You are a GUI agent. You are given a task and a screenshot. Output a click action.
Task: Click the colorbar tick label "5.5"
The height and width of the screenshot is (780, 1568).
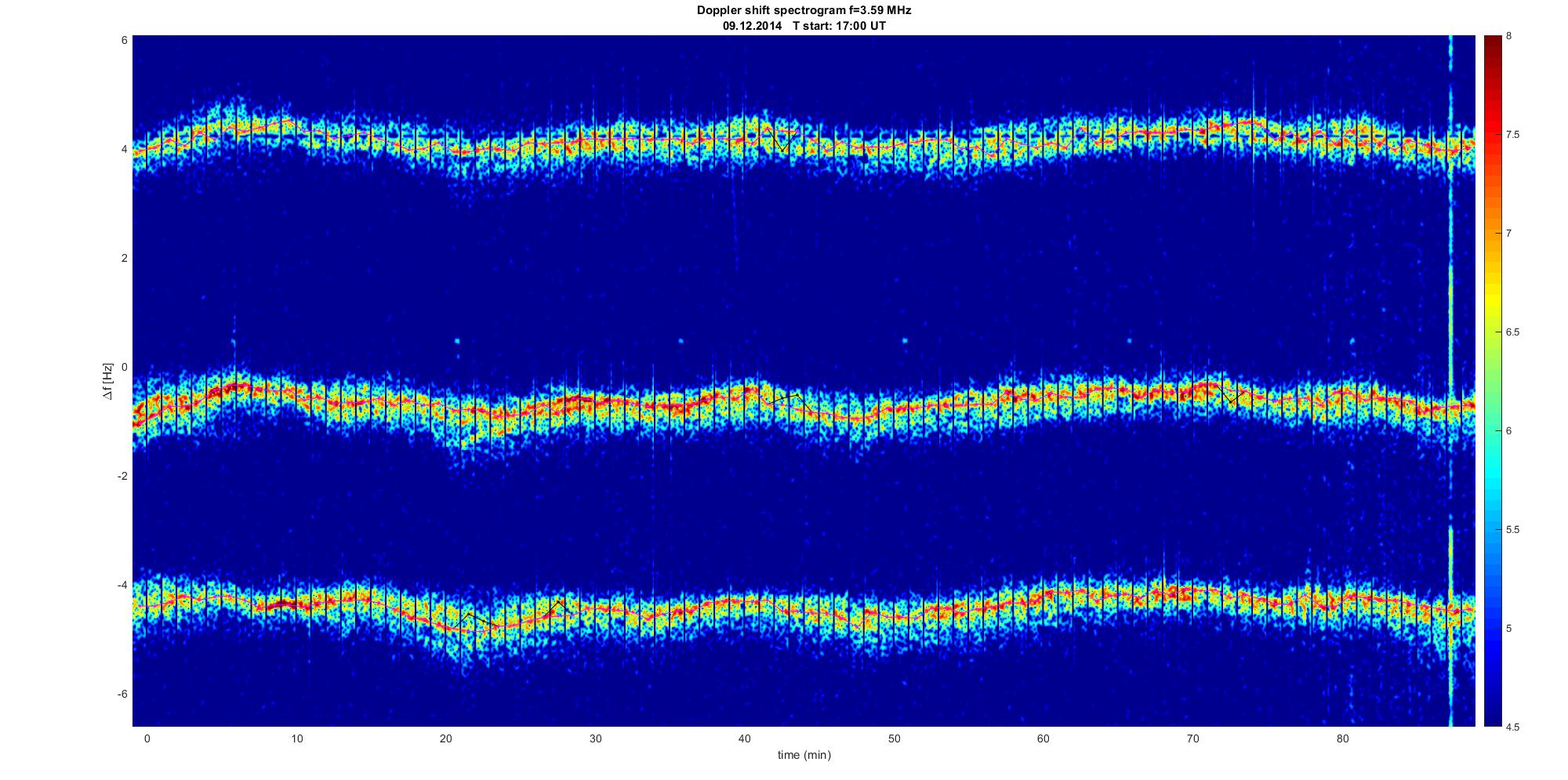click(x=1513, y=530)
